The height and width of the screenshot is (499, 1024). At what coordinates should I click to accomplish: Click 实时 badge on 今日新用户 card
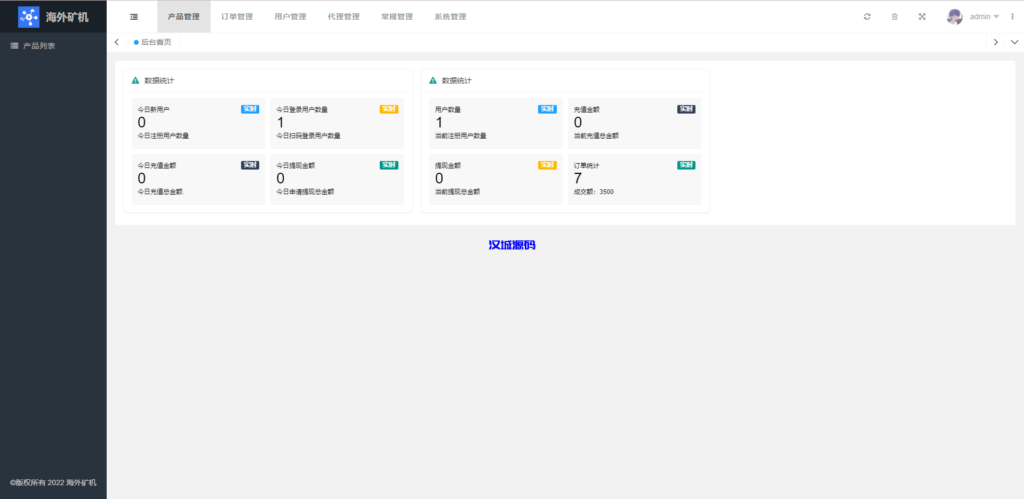click(x=250, y=109)
